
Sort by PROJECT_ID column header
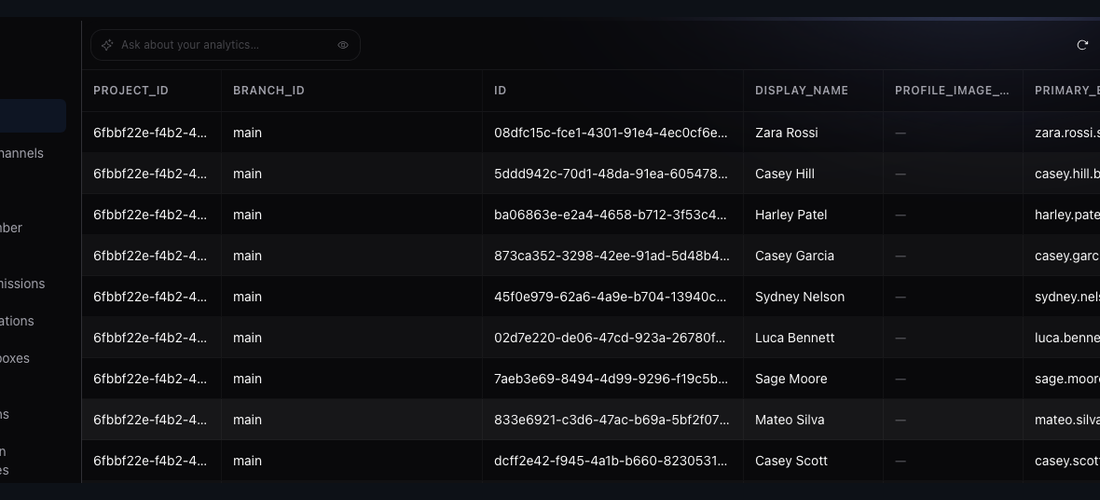click(131, 90)
